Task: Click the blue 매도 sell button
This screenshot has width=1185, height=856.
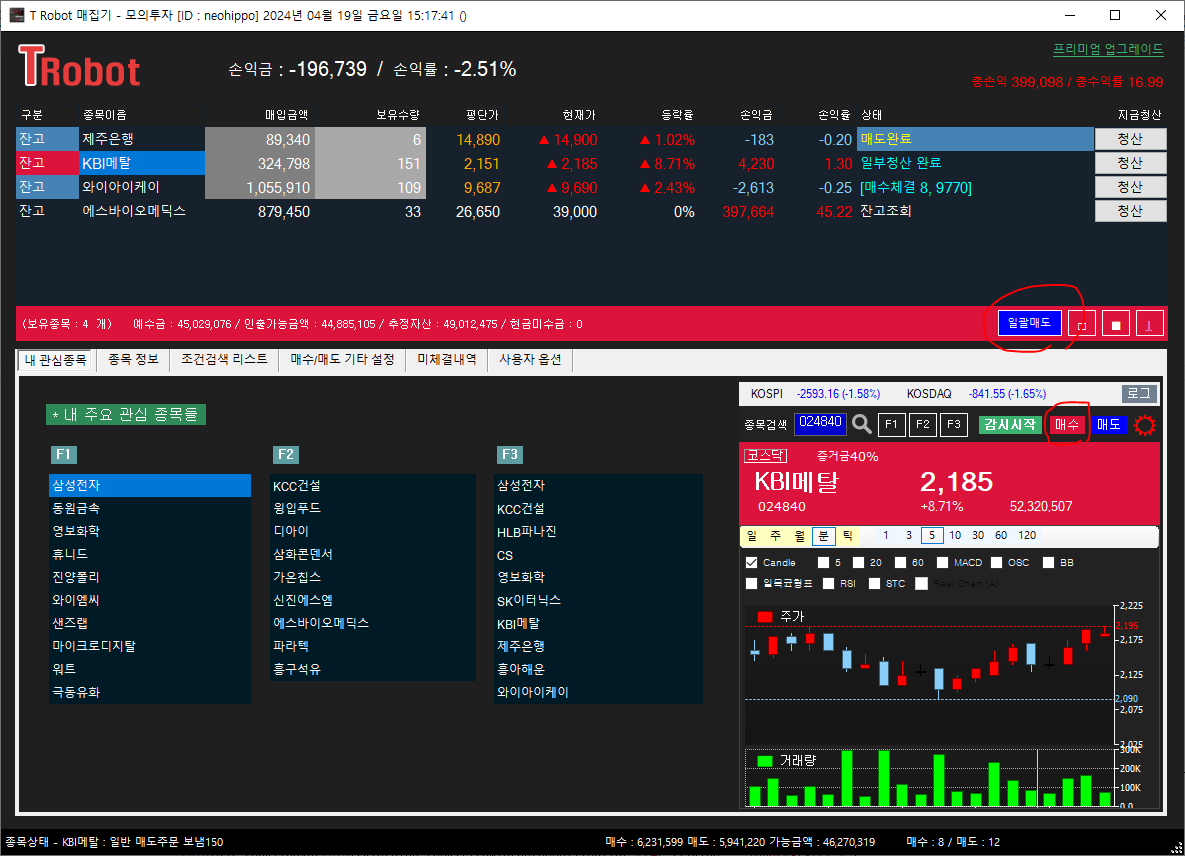Action: click(x=1109, y=425)
